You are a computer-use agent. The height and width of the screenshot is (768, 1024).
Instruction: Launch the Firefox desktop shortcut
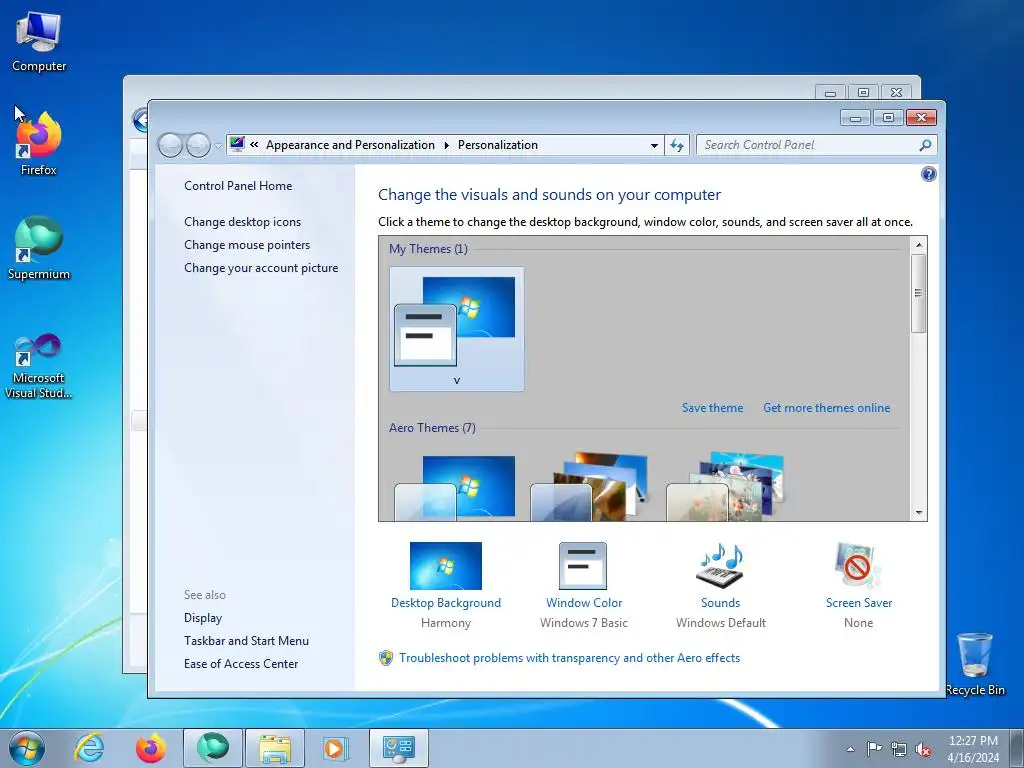point(39,144)
